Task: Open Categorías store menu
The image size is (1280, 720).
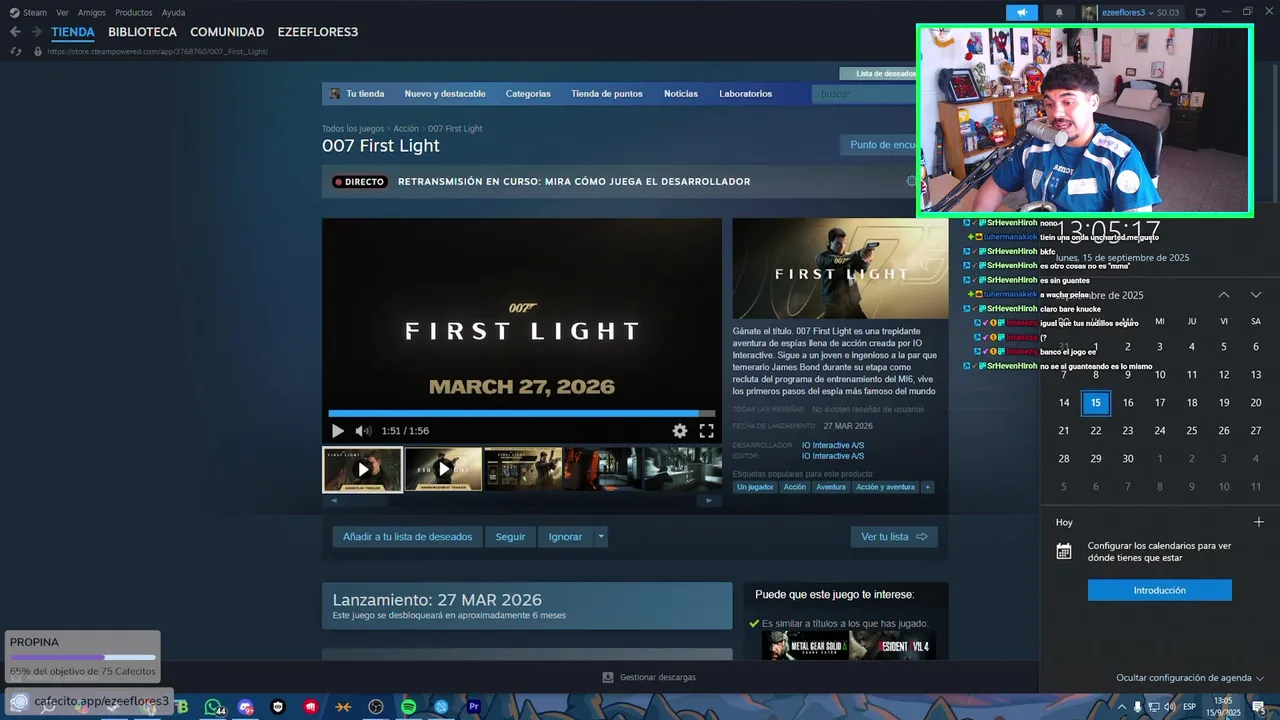Action: 528,94
